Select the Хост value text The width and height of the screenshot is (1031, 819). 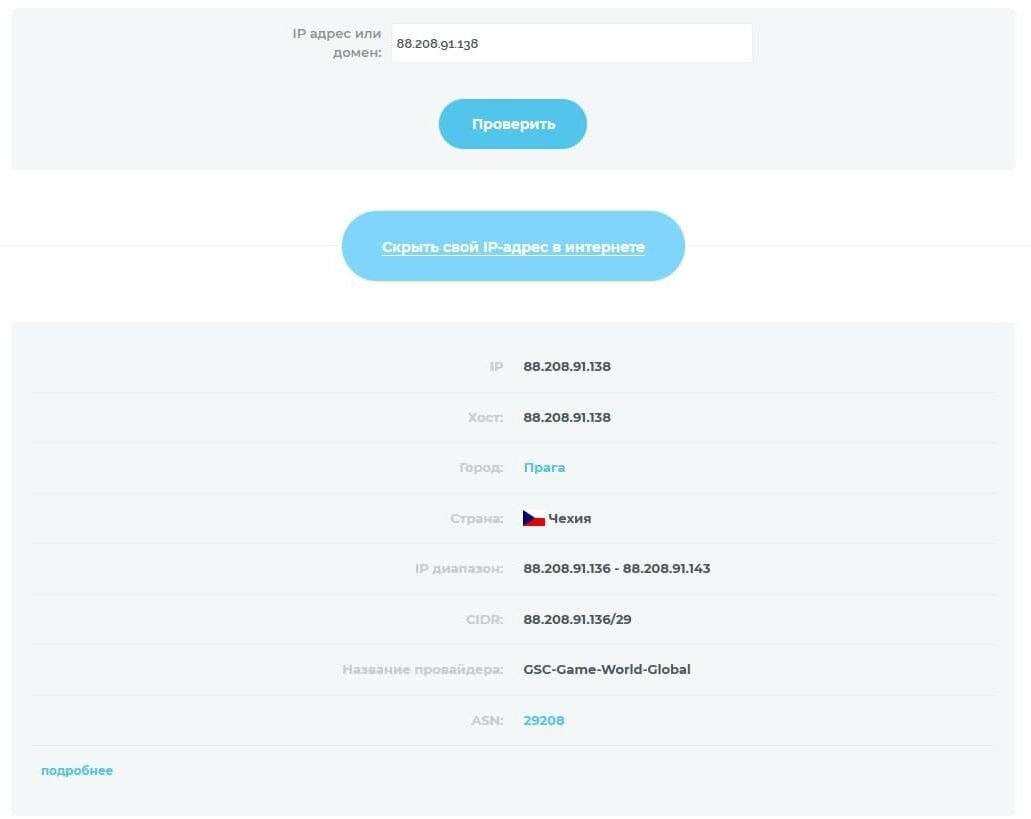coord(567,417)
